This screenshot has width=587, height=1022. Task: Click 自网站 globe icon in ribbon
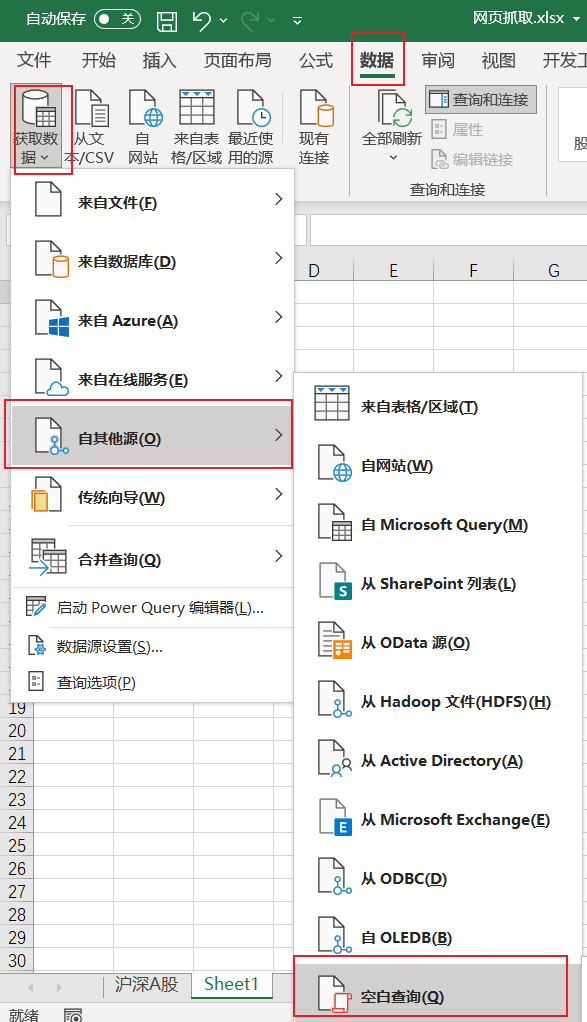tap(143, 127)
